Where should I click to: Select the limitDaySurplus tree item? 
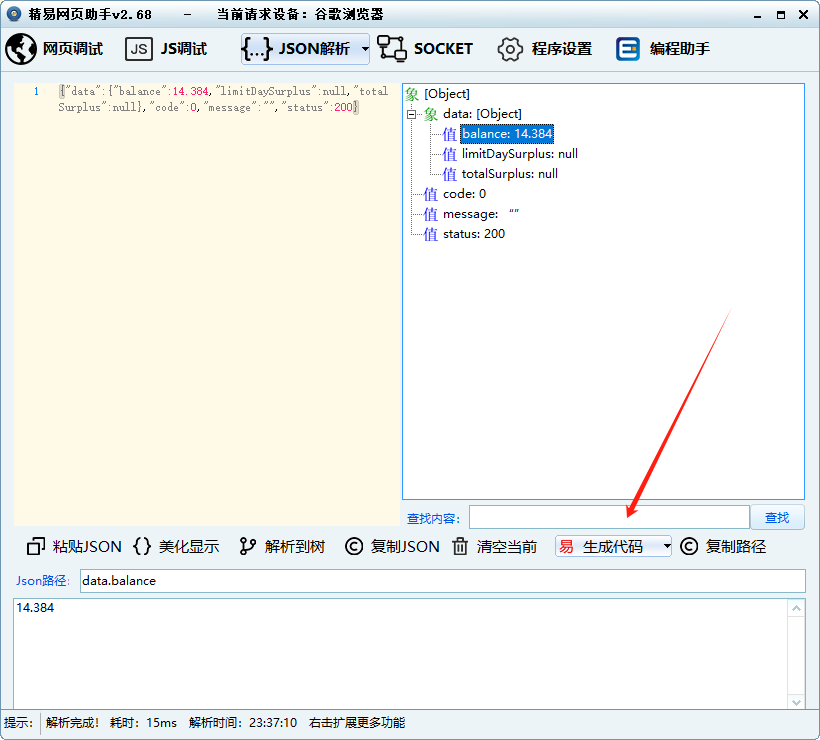[518, 154]
